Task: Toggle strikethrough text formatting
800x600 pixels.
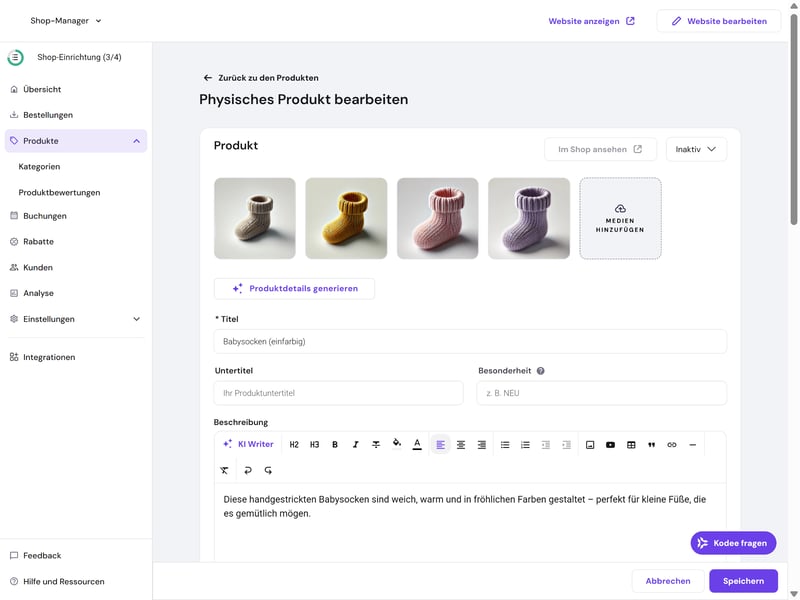Action: 376,445
